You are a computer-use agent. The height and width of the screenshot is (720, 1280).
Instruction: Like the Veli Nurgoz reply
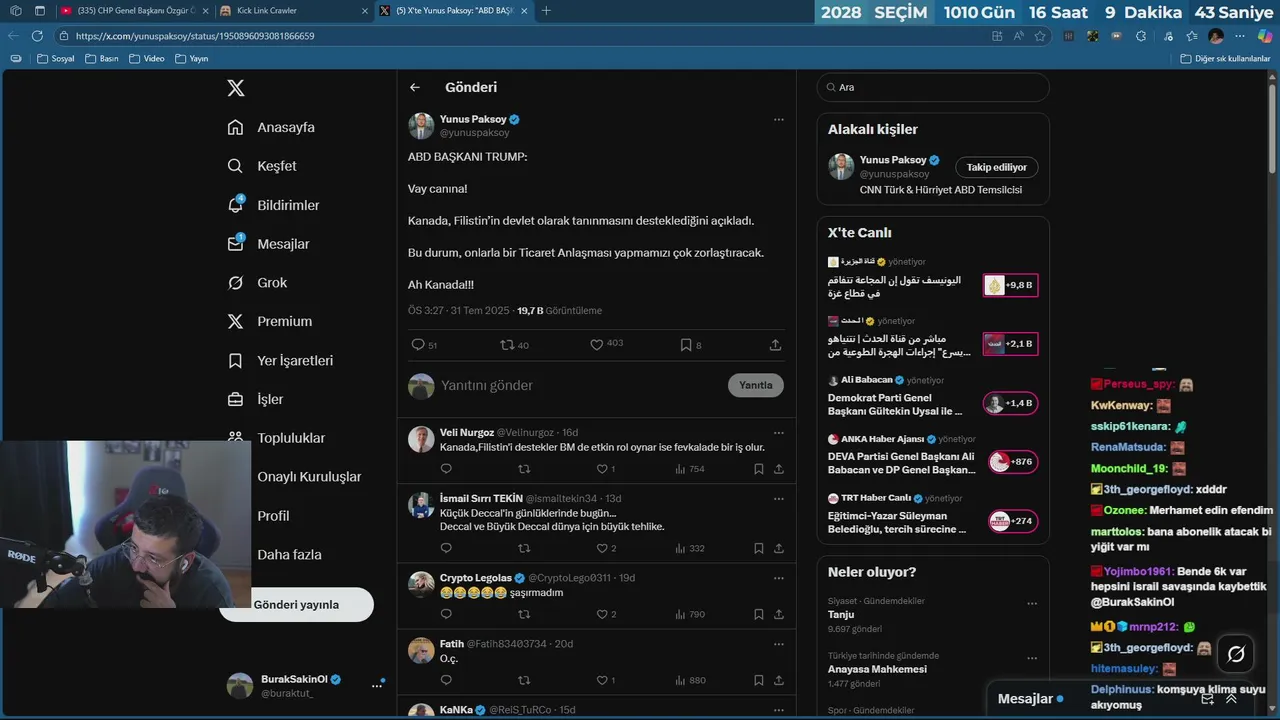click(x=602, y=469)
